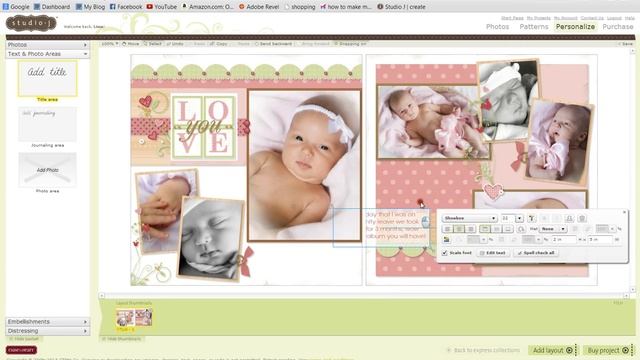Click the Hide basket toggle
The height and width of the screenshot is (360, 640).
click(x=24, y=339)
